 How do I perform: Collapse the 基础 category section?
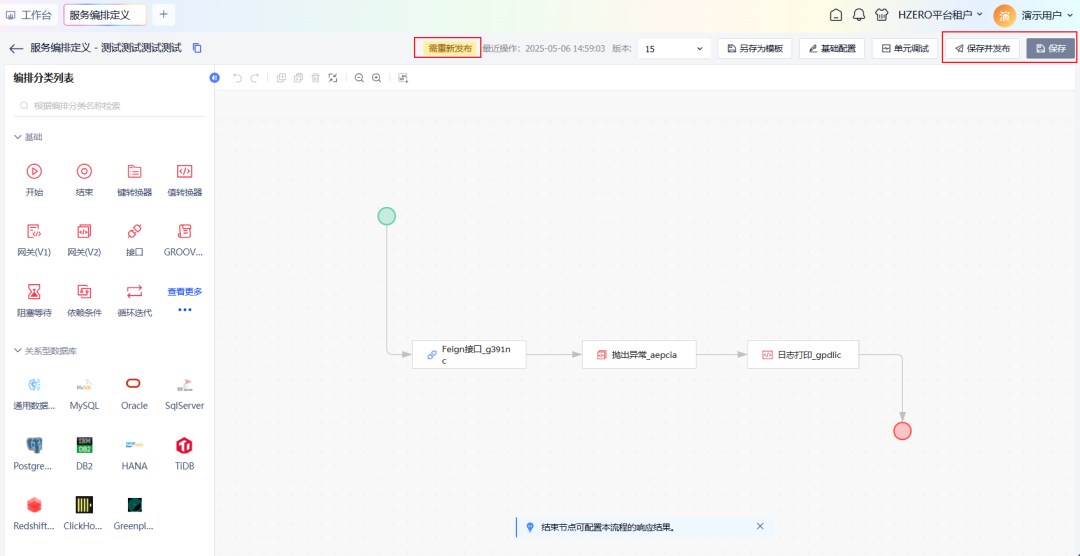tap(18, 137)
